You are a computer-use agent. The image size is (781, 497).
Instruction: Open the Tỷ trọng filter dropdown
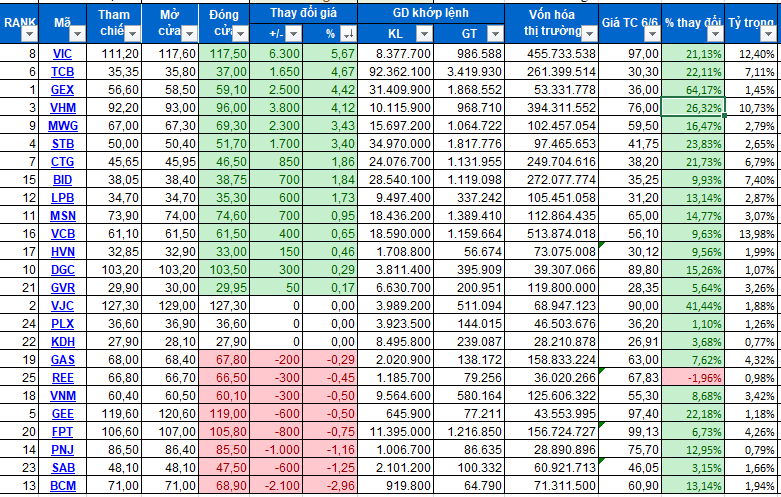(x=768, y=34)
